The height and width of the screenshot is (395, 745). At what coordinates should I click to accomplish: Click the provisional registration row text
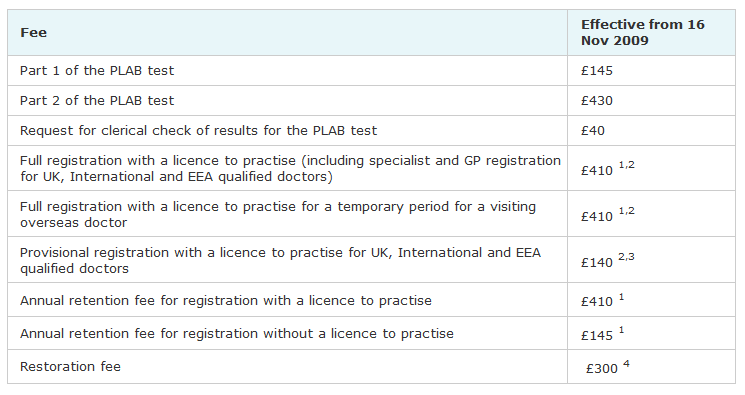click(x=280, y=260)
